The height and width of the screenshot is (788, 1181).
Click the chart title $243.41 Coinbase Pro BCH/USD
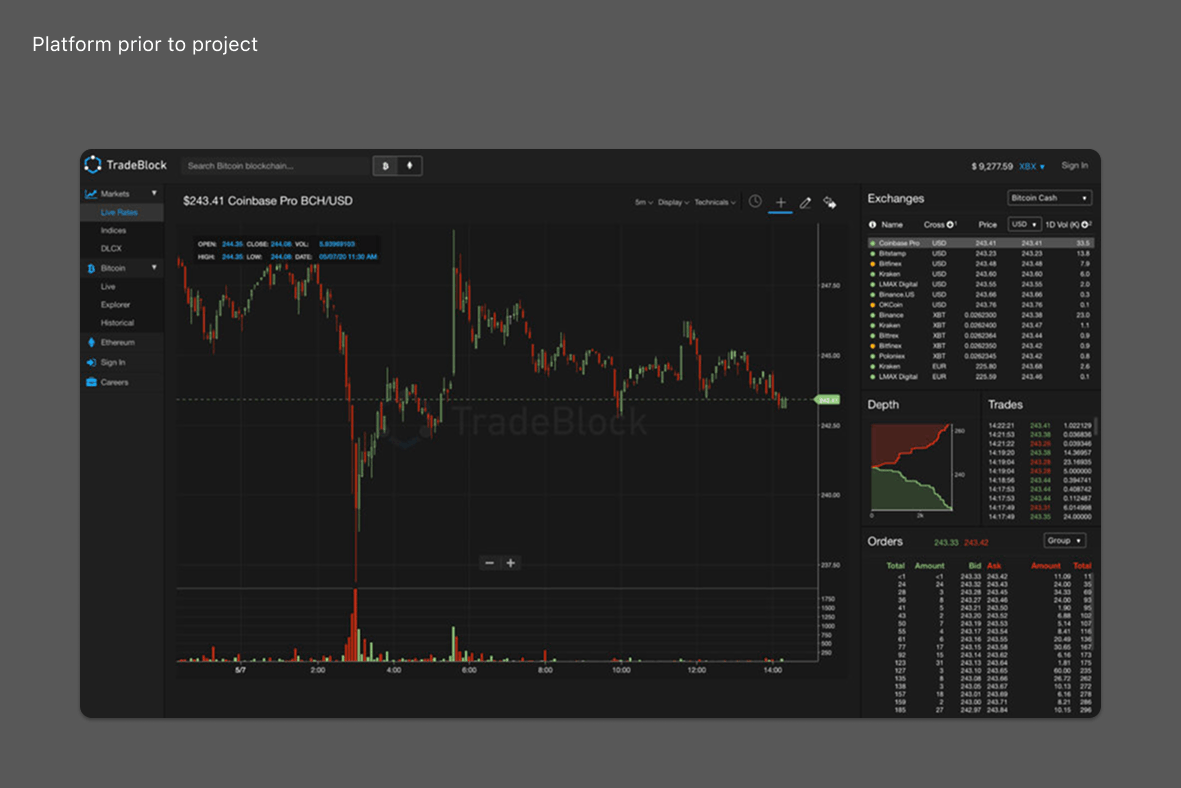(x=267, y=201)
